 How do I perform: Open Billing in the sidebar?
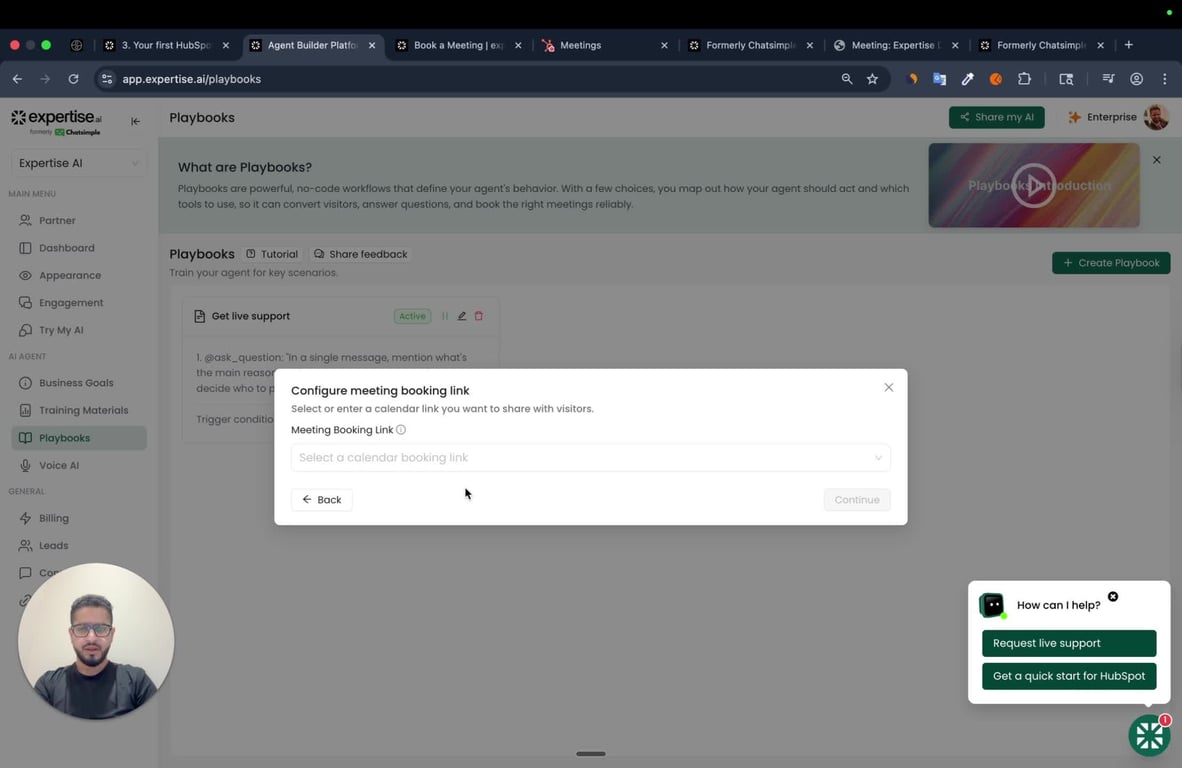tap(54, 519)
